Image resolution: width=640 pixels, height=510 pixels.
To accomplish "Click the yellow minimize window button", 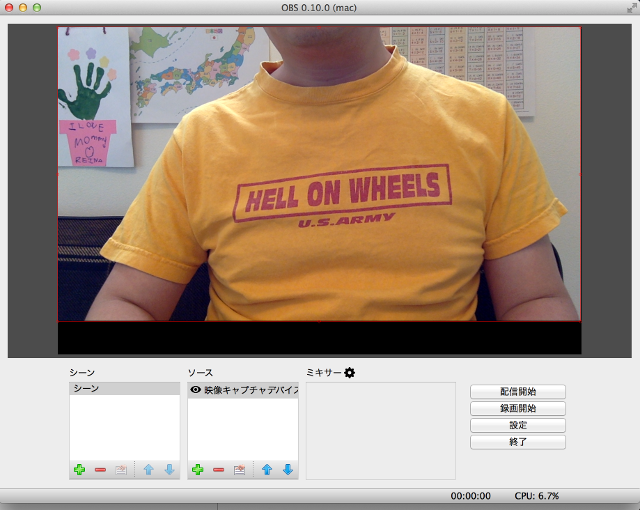I will click(23, 8).
